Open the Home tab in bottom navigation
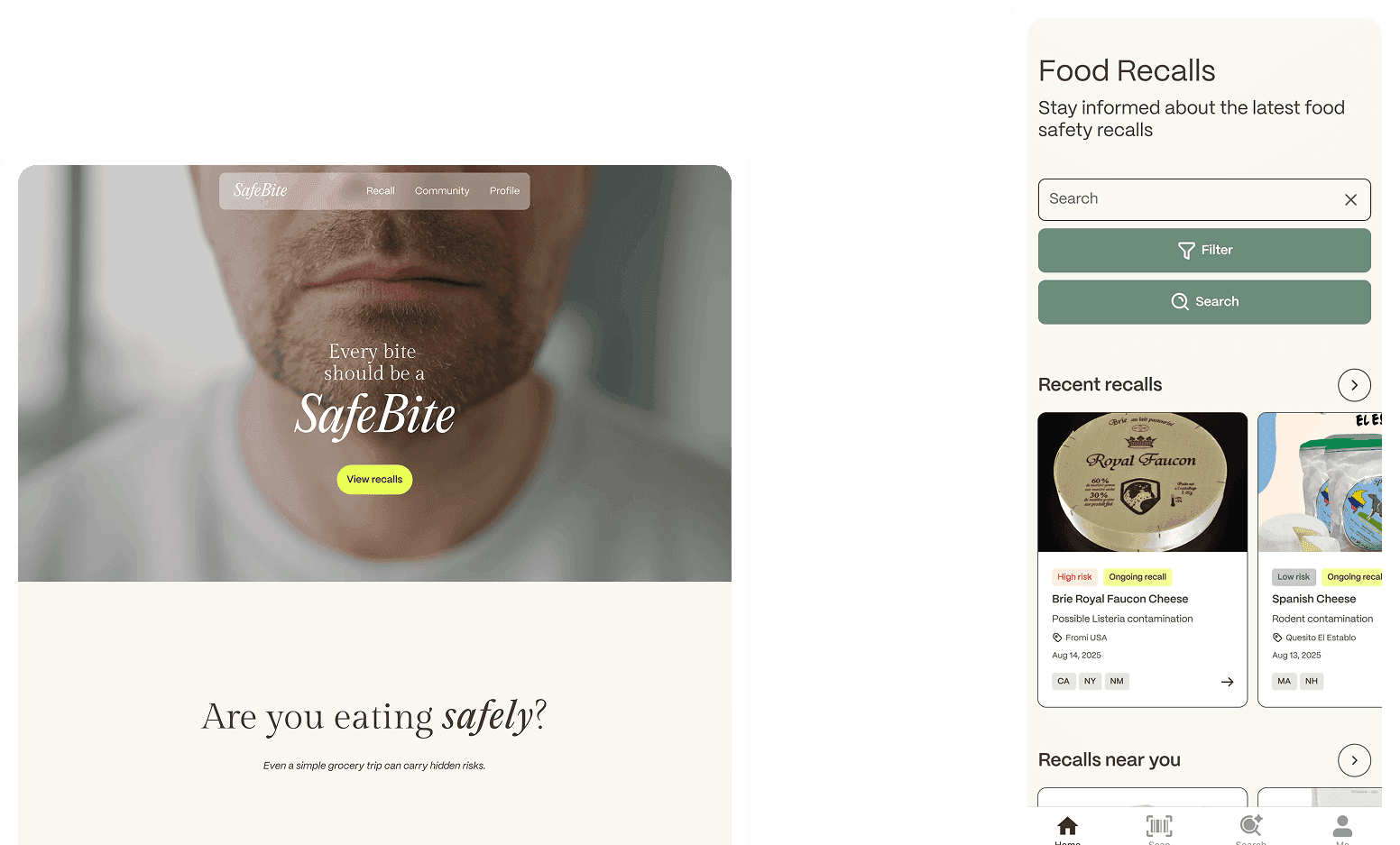 click(1067, 828)
